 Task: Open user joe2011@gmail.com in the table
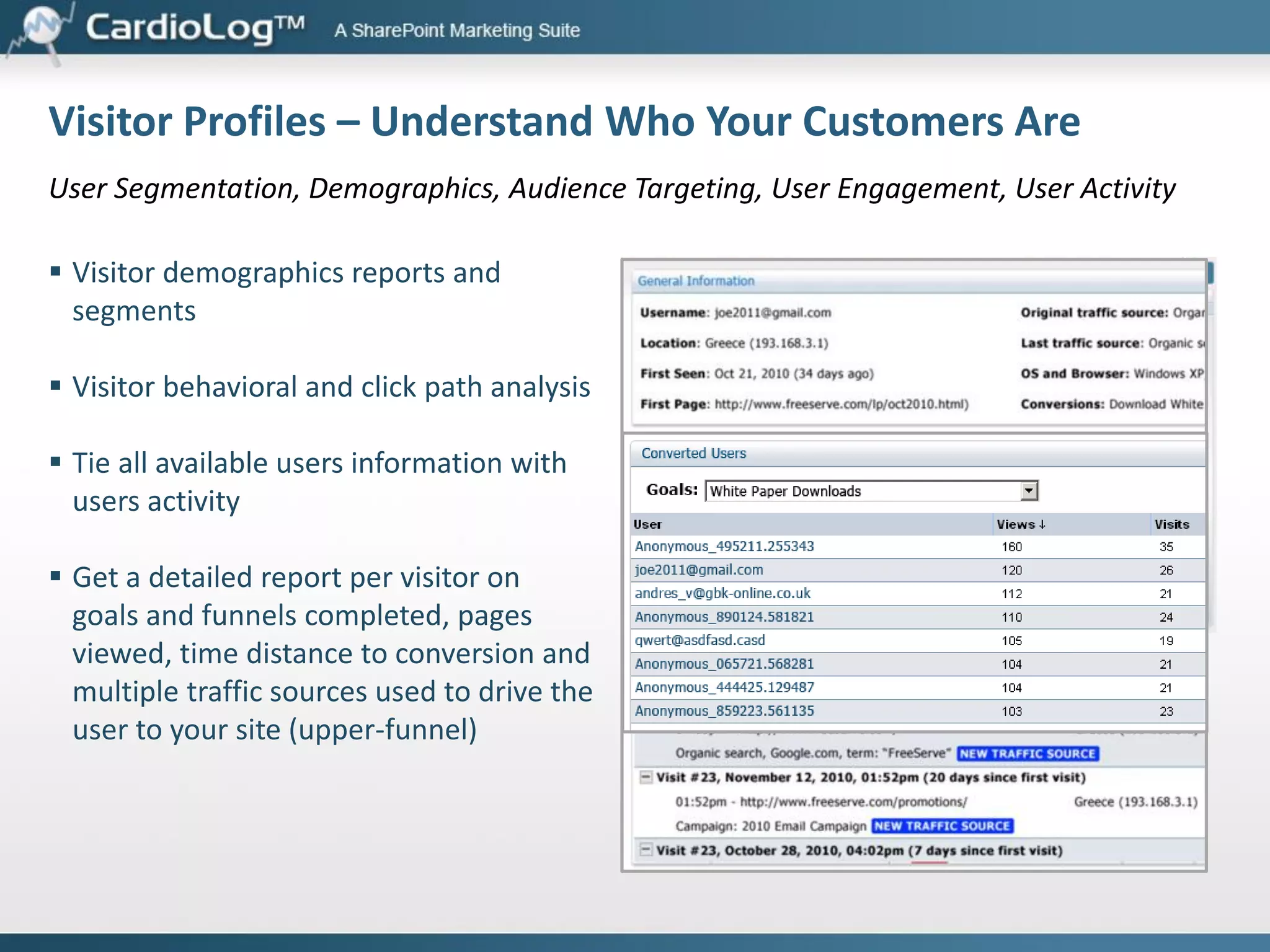click(699, 570)
